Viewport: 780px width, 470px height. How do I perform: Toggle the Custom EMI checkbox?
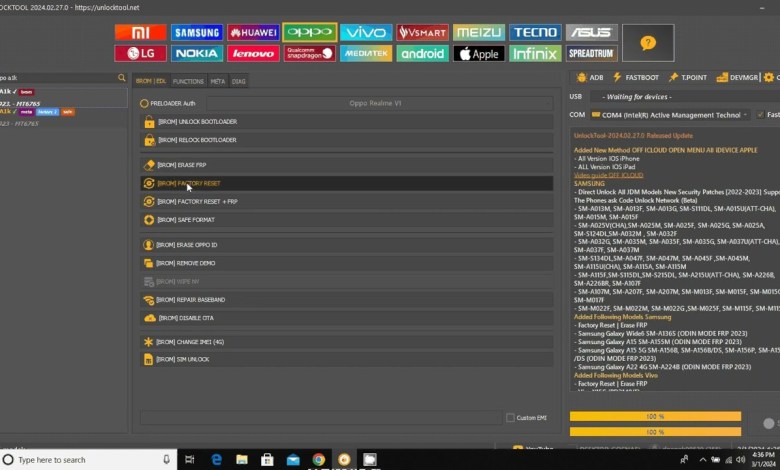tap(510, 418)
